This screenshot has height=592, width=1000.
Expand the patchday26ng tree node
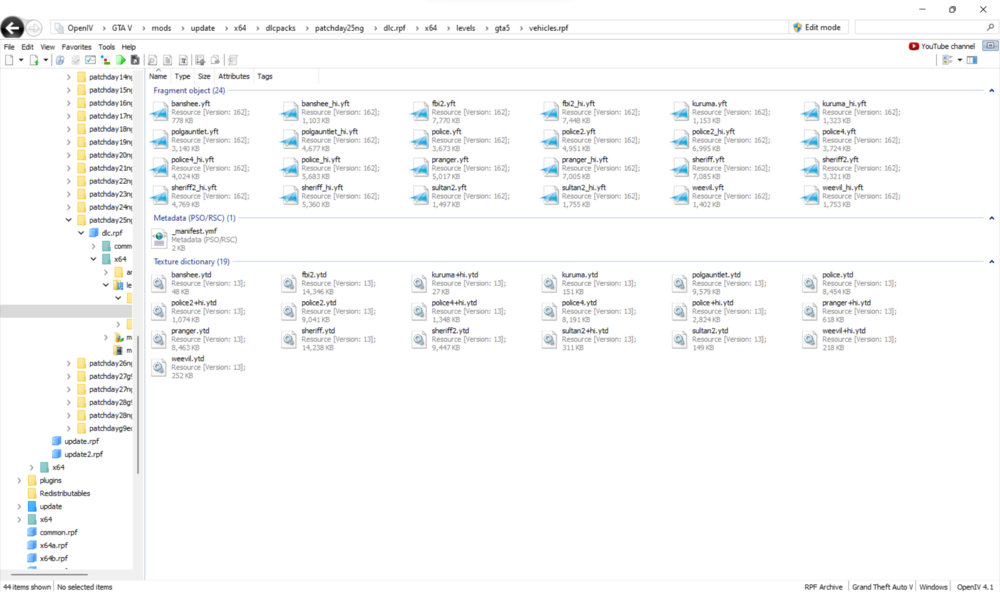click(66, 362)
